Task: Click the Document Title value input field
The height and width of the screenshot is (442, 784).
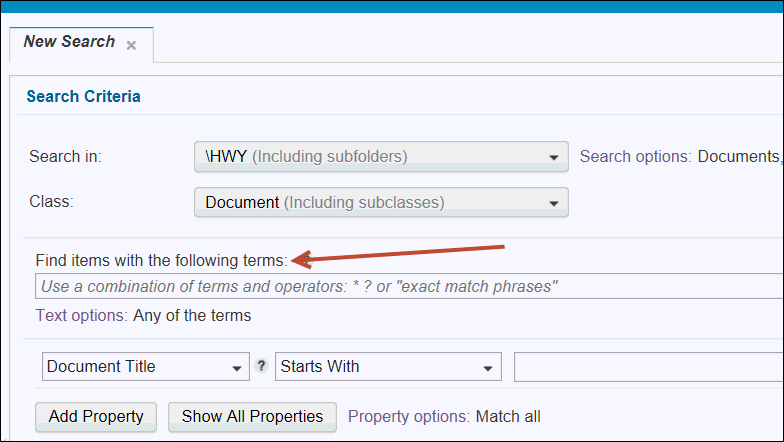Action: 648,366
